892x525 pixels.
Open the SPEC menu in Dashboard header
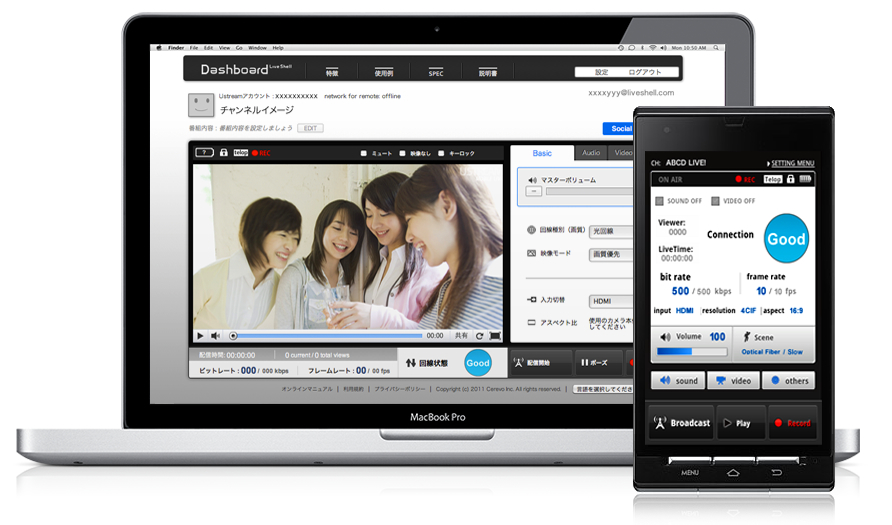(436, 73)
